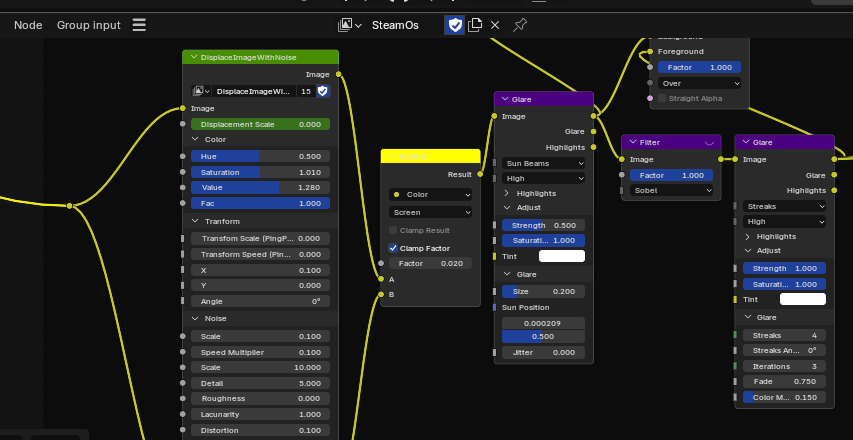
Task: Click the Strength 0.500 slider
Action: click(543, 225)
